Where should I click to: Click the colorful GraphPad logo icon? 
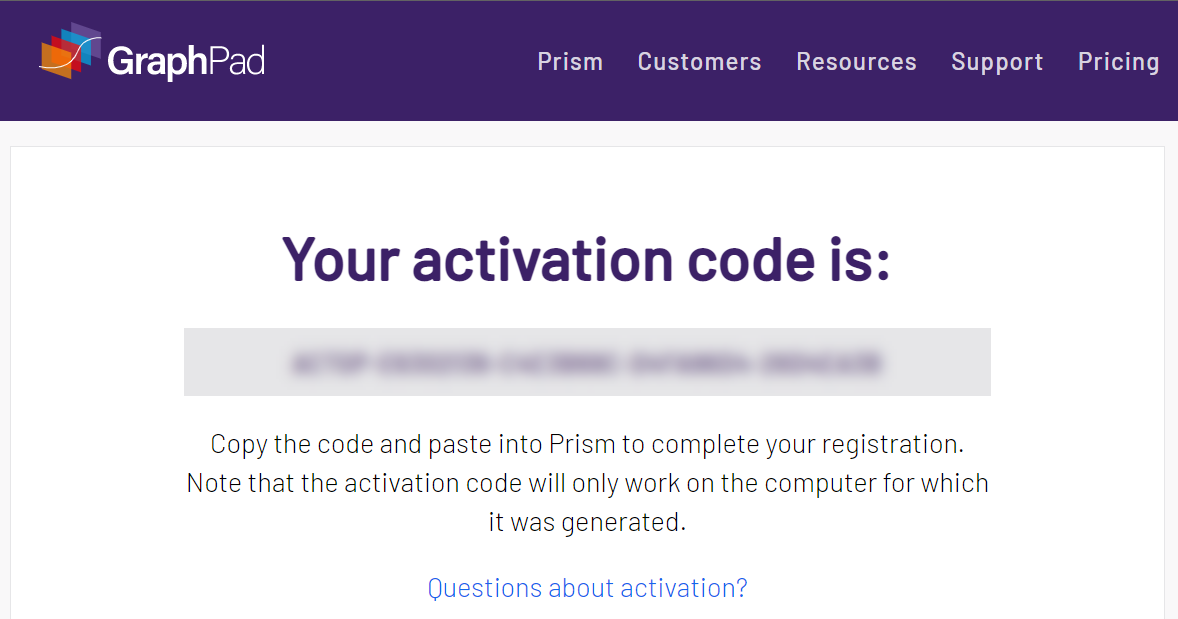click(71, 50)
